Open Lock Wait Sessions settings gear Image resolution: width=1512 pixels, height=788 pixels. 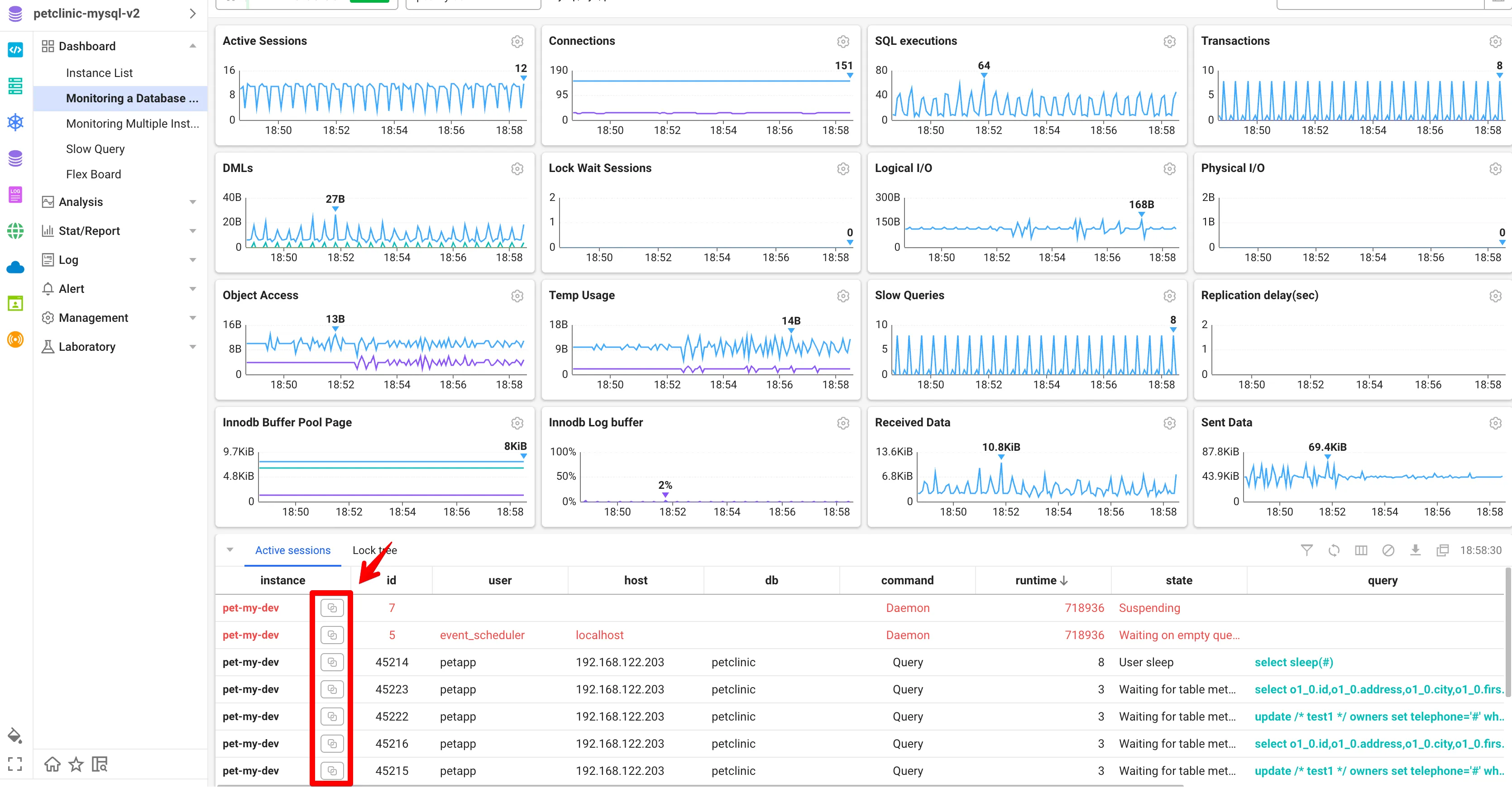[843, 169]
